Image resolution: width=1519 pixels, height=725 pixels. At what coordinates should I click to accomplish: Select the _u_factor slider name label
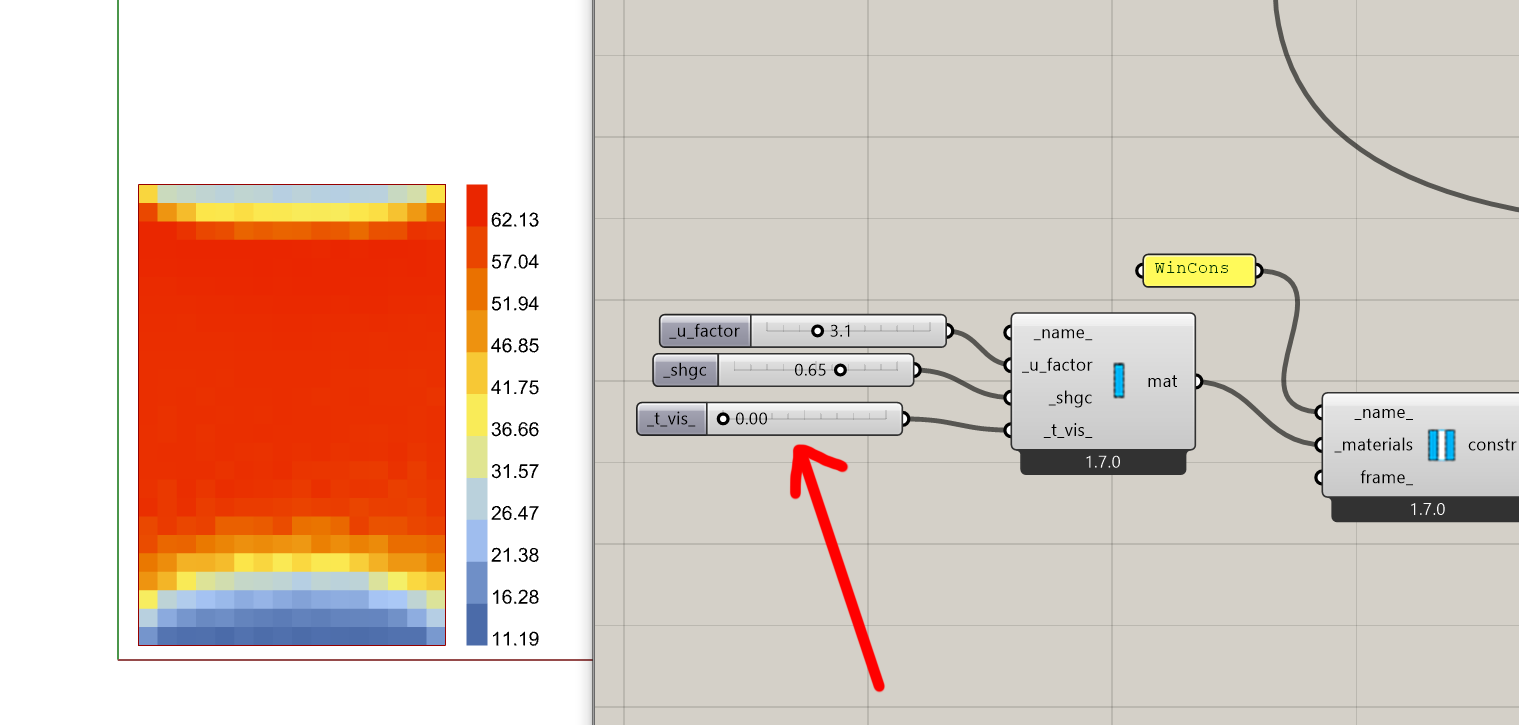[x=705, y=331]
